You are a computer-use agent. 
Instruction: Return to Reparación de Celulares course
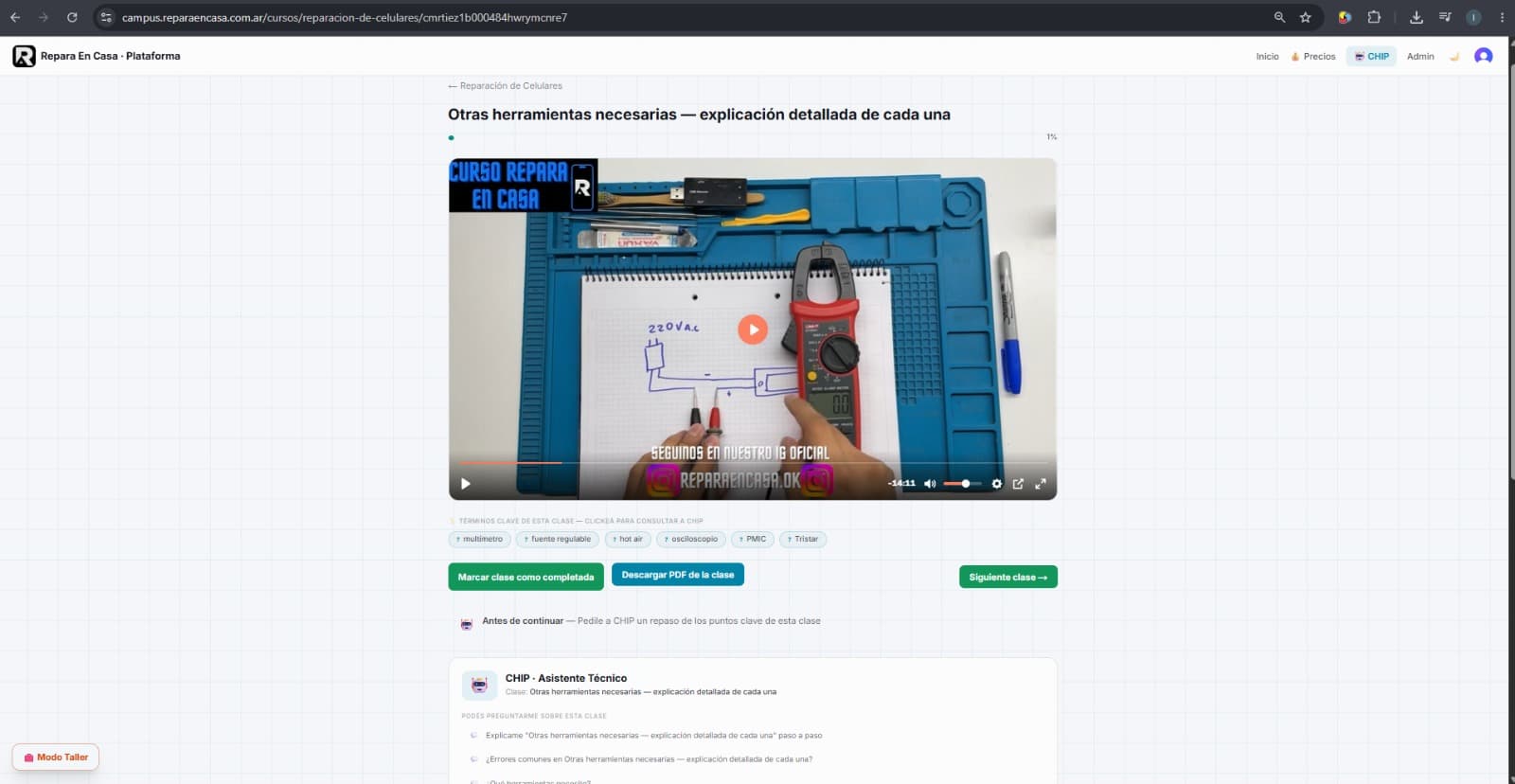coord(505,85)
